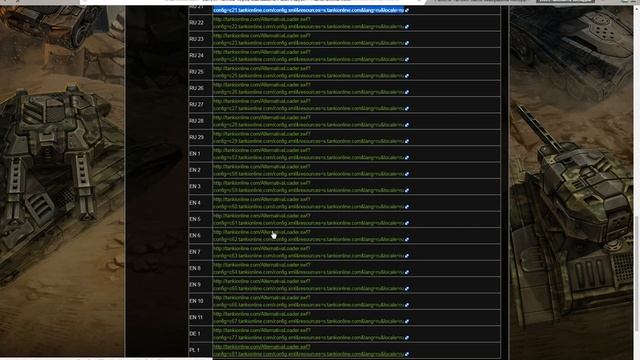Open the RU 24 server loader link
The width and height of the screenshot is (640, 360).
[308, 56]
